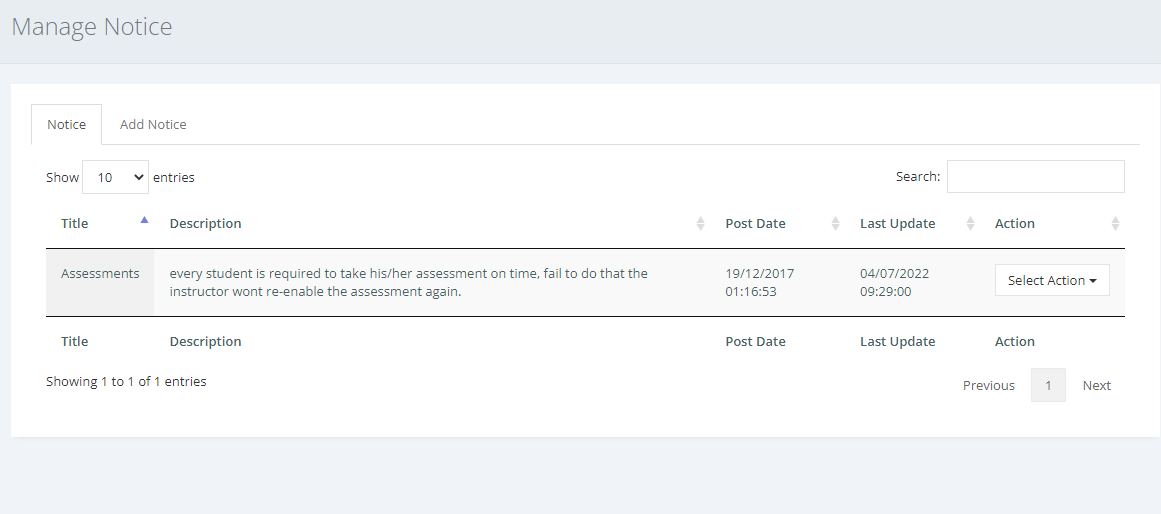
Task: Select page 1 in pagination
Action: (x=1048, y=385)
